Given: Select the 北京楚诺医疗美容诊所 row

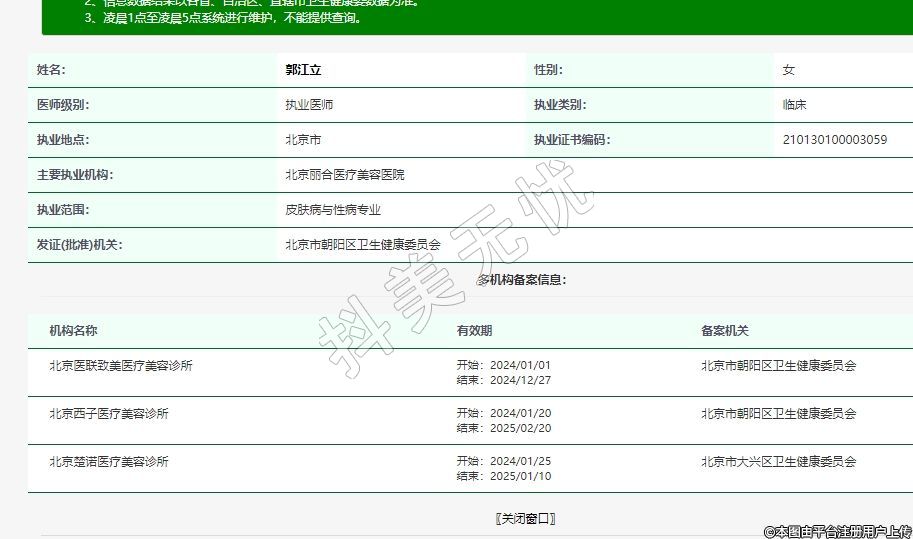Looking at the screenshot, I should [109, 462].
